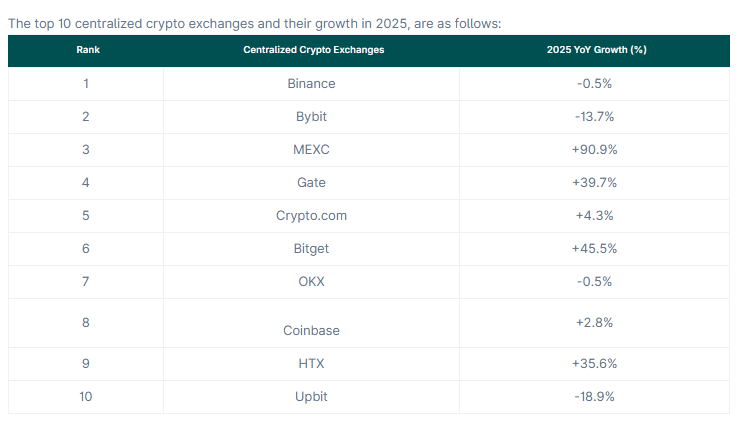Select the Binance exchange cell
The image size is (739, 423).
(x=311, y=84)
